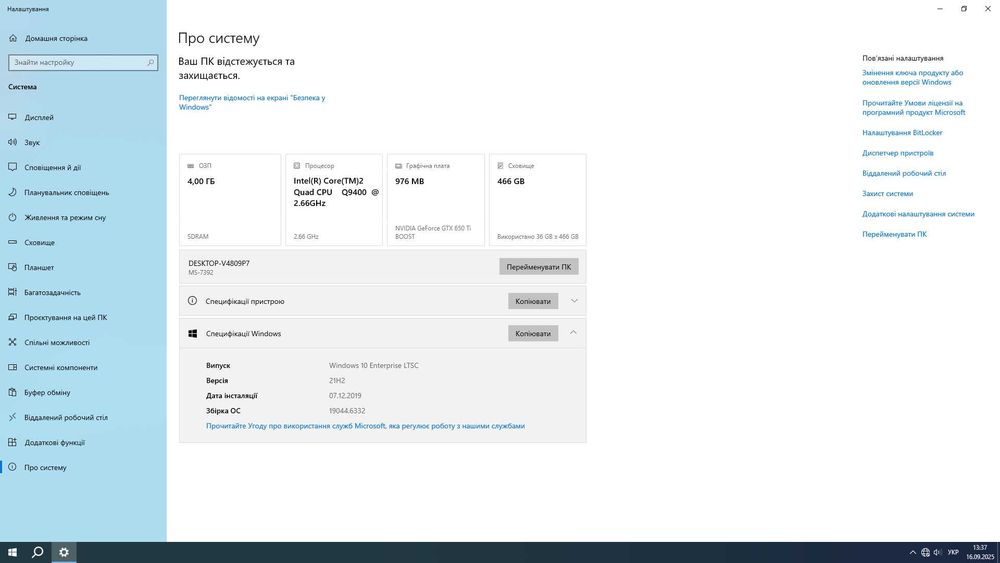Open Microsoft services agreement link
Screen dimensions: 1000x563
365,426
